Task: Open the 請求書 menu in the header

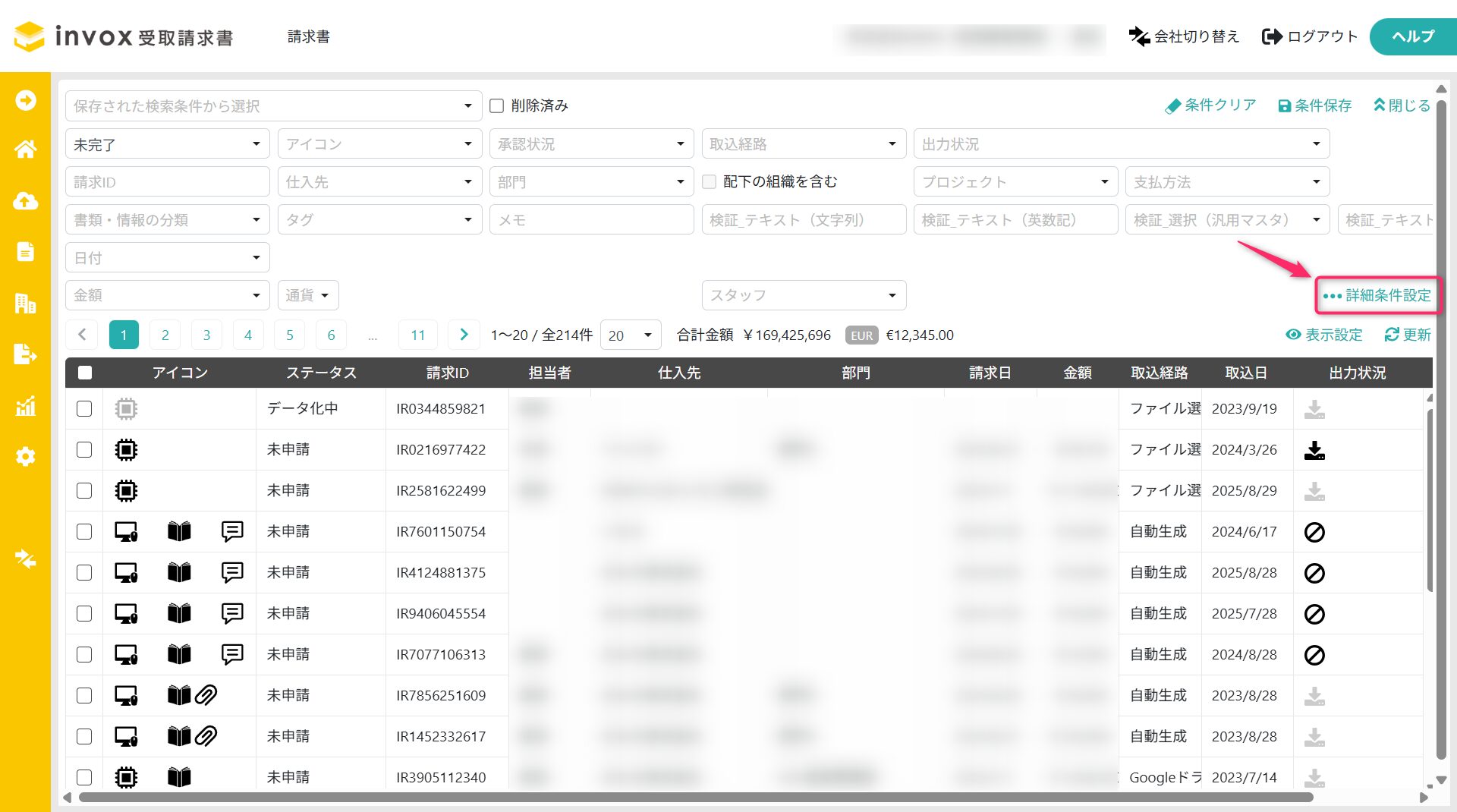Action: click(308, 36)
